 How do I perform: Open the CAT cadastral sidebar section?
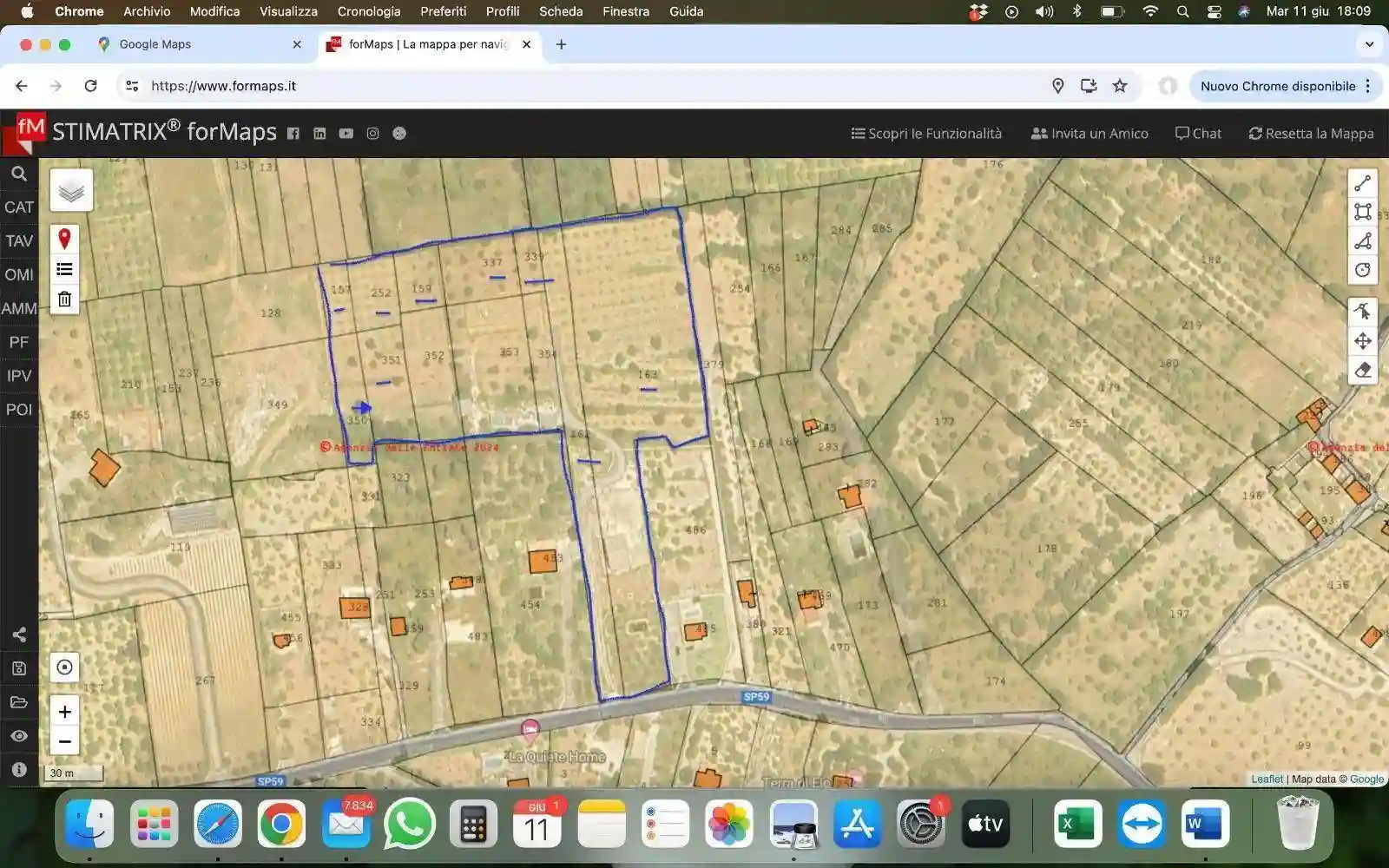pyautogui.click(x=19, y=207)
